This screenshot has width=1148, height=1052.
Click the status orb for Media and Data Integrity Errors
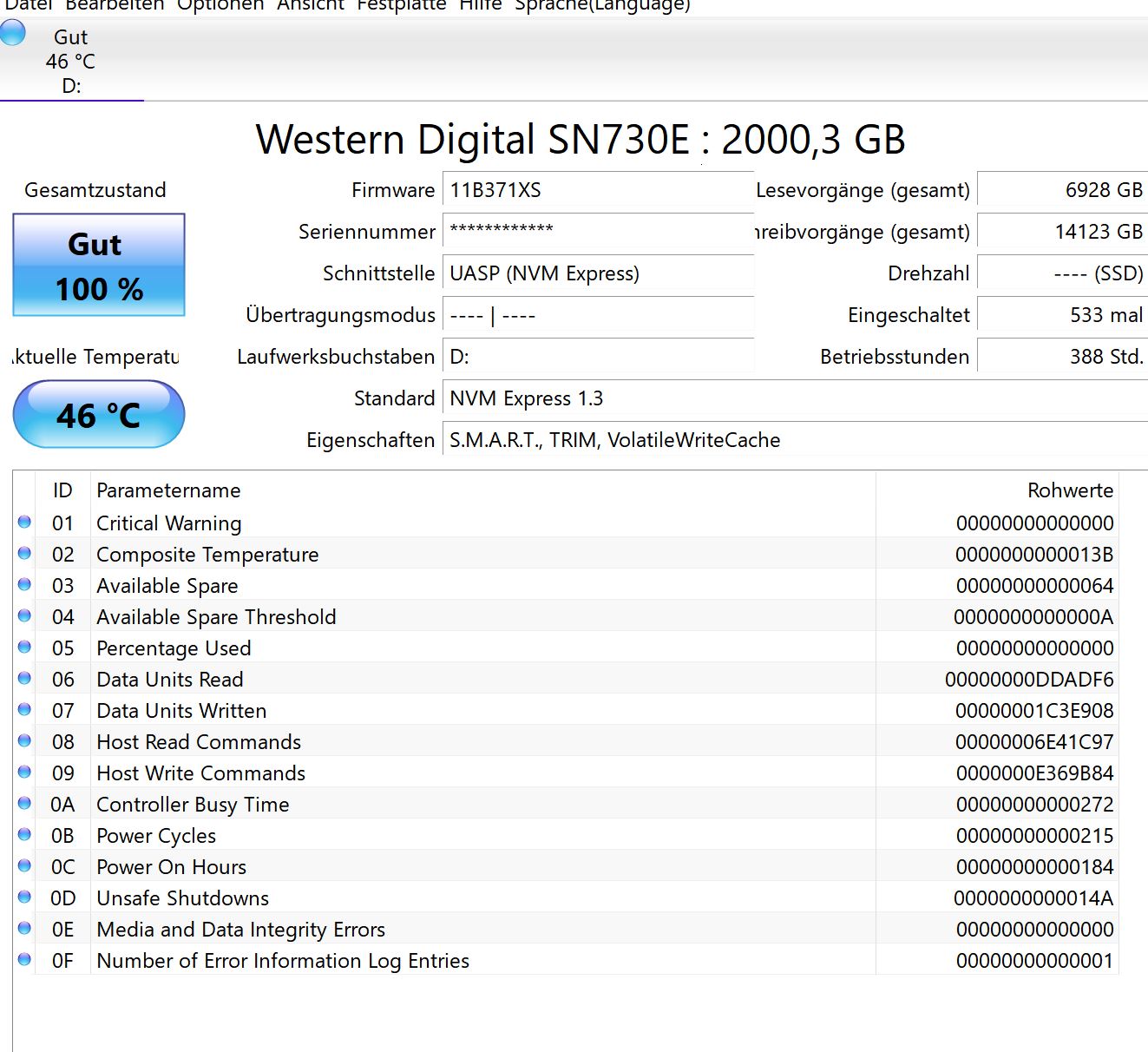coord(24,928)
